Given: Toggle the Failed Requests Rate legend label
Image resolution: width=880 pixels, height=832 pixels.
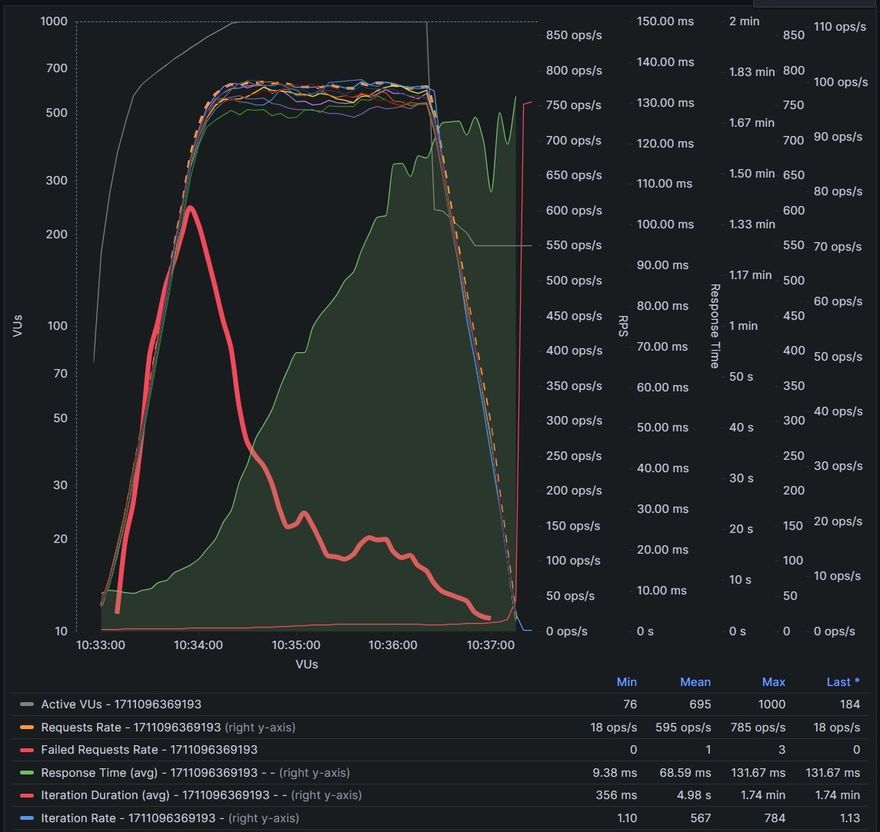Looking at the screenshot, I should point(149,750).
